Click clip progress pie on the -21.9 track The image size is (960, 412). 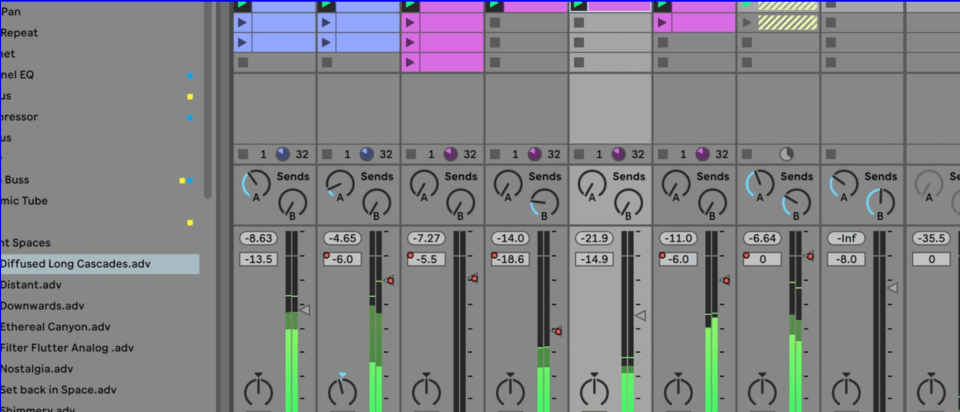click(x=618, y=154)
